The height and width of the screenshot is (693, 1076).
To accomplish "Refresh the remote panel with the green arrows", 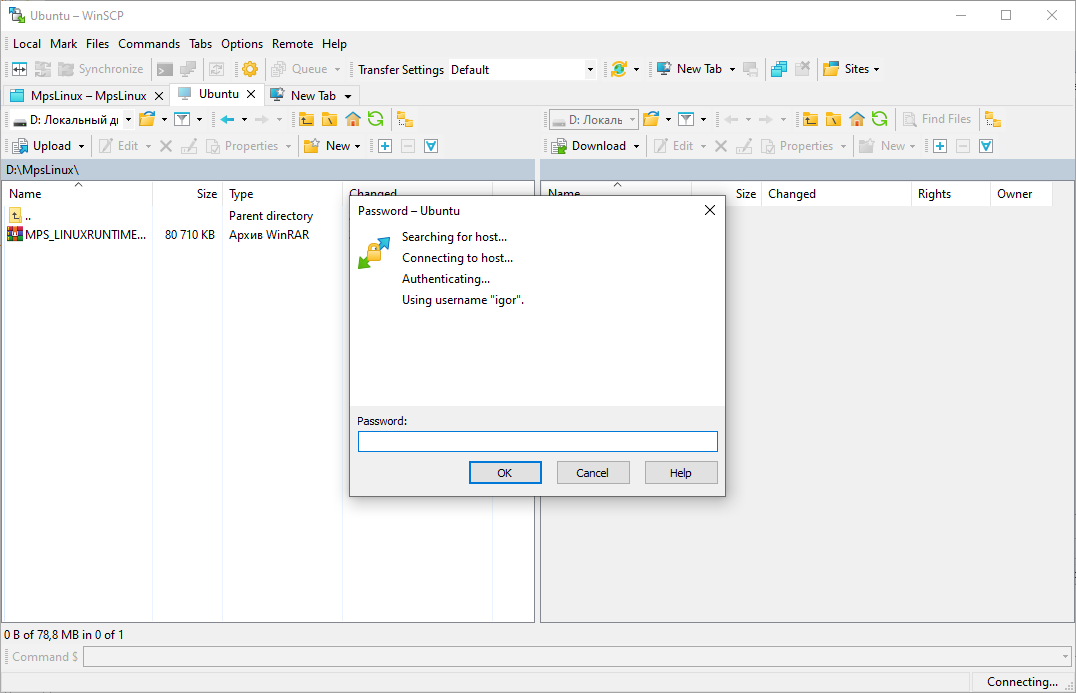I will [880, 119].
